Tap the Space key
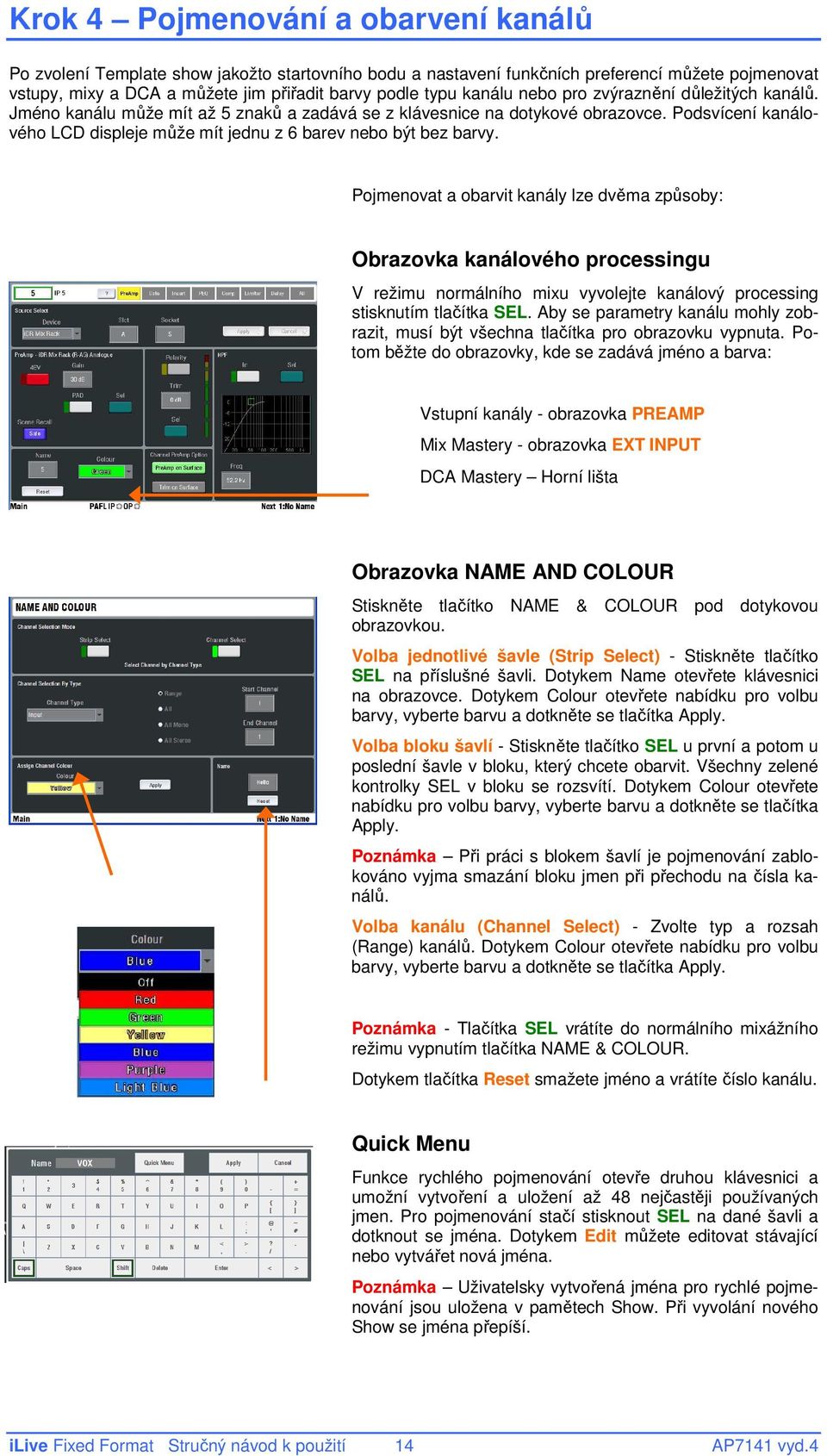Image resolution: width=827 pixels, height=1456 pixels. click(73, 1268)
